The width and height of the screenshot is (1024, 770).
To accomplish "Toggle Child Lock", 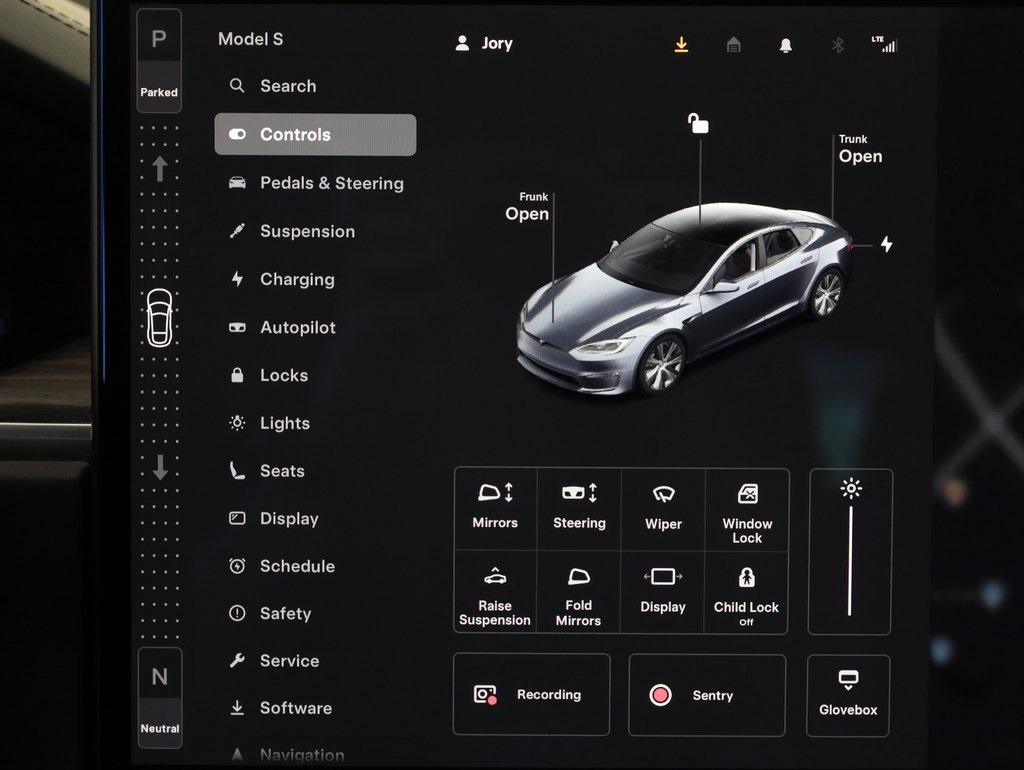I will (x=746, y=592).
